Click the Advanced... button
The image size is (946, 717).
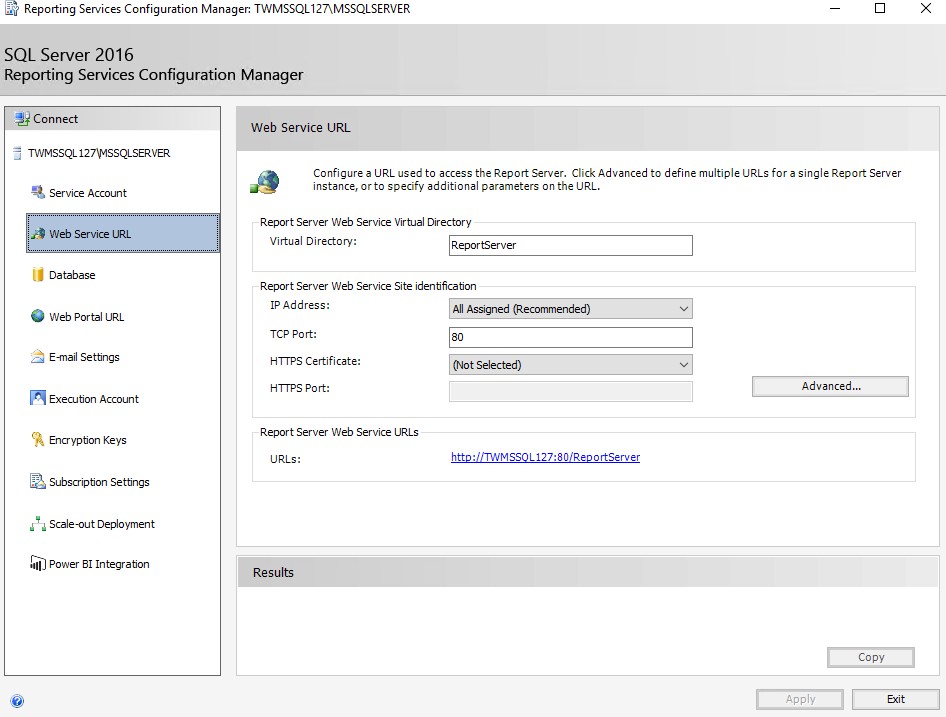click(x=830, y=386)
